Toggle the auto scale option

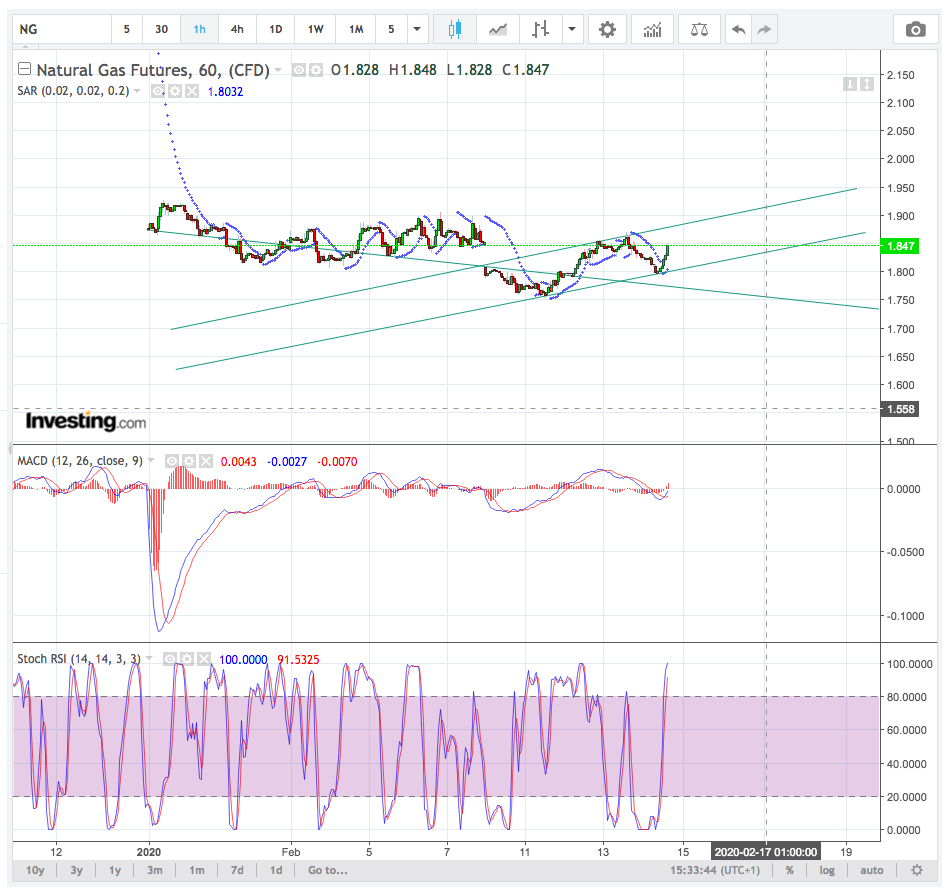pos(871,870)
